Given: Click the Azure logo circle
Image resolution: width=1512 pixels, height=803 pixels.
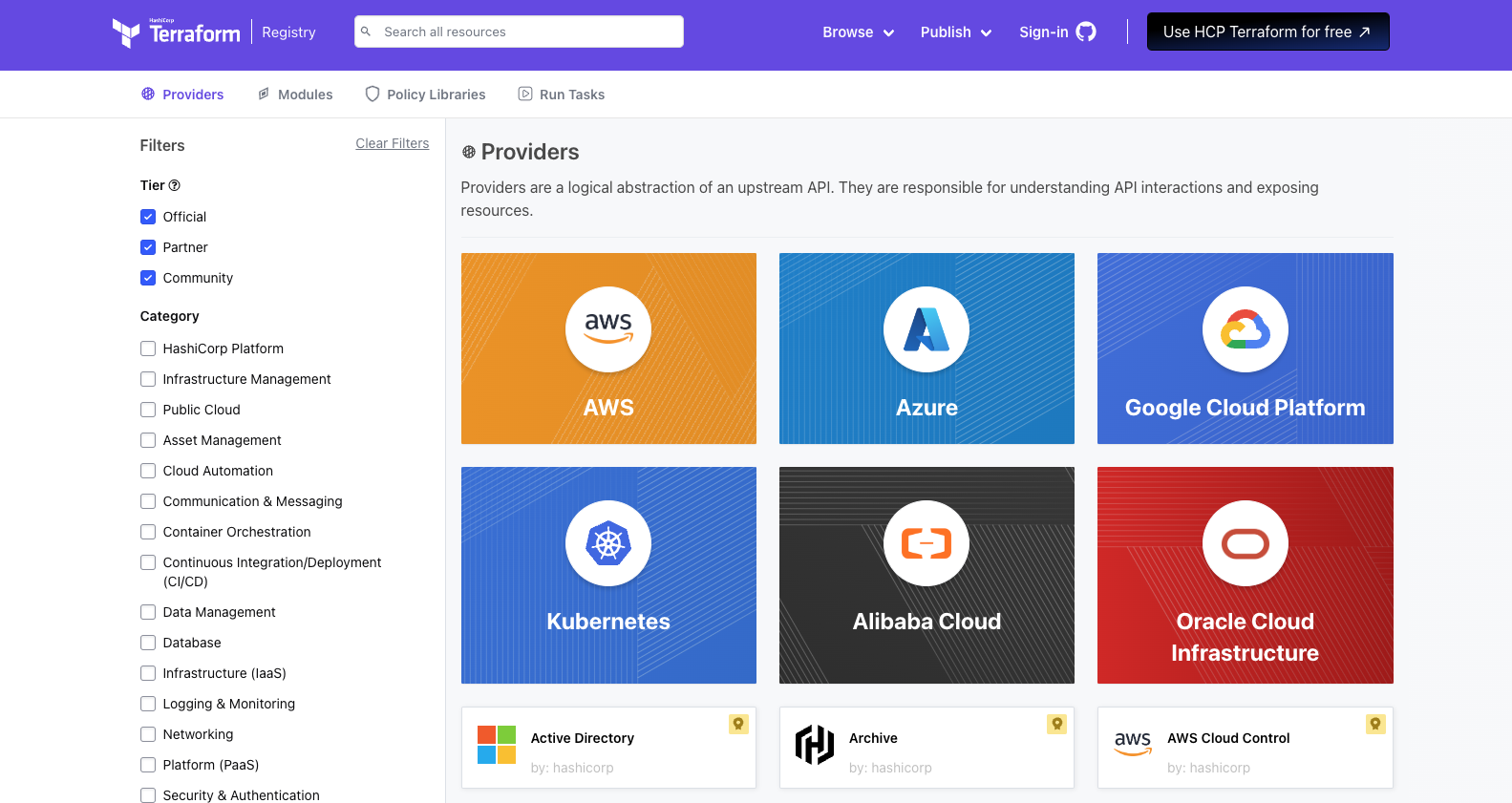Looking at the screenshot, I should (x=926, y=329).
